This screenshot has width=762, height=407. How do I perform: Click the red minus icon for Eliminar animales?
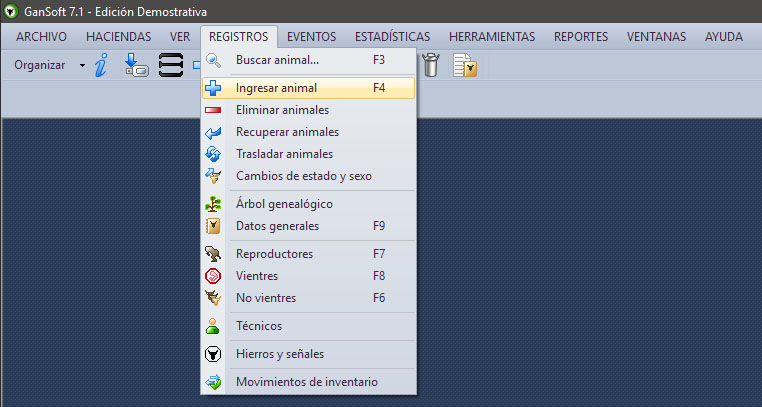[213, 110]
